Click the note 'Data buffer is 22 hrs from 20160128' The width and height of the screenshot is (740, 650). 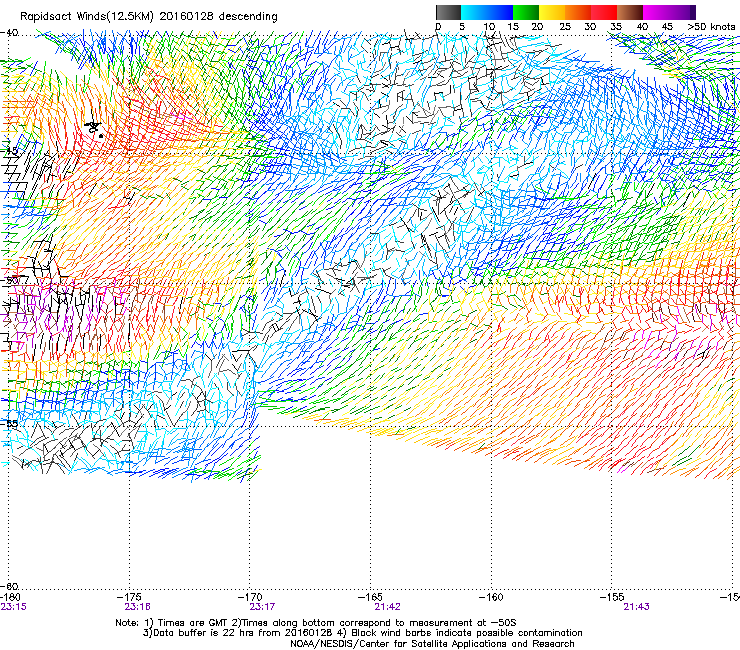(x=242, y=633)
